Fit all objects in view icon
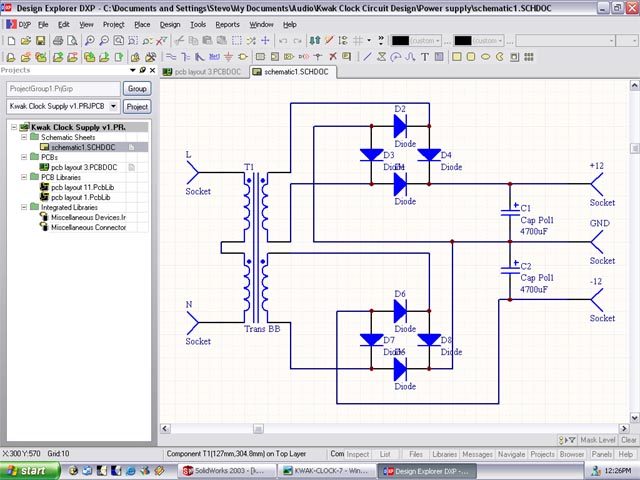The image size is (640, 480). pyautogui.click(x=118, y=40)
